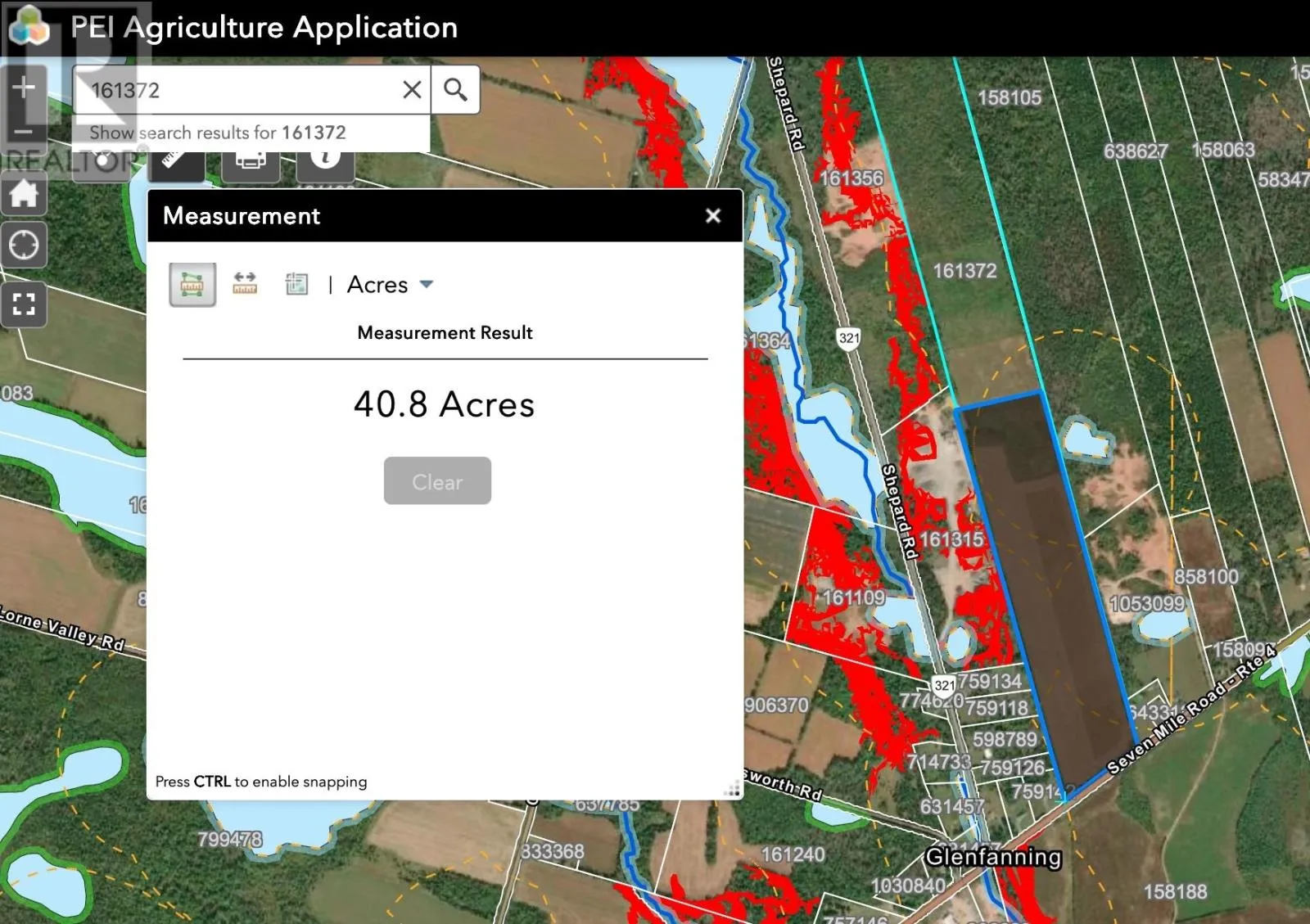Find my location on the map
Screen dimensions: 1310x924
coord(24,245)
